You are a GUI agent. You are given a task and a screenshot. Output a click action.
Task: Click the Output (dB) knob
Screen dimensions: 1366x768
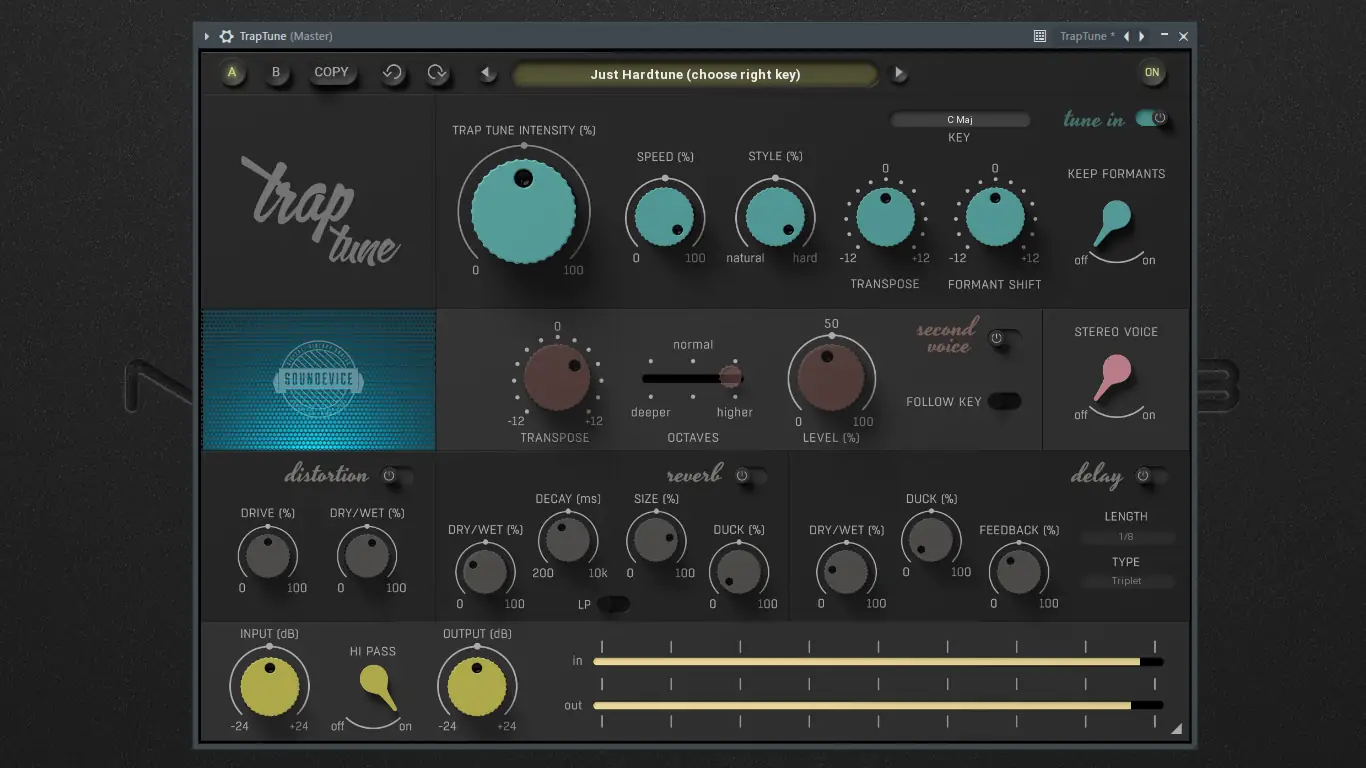pos(477,686)
